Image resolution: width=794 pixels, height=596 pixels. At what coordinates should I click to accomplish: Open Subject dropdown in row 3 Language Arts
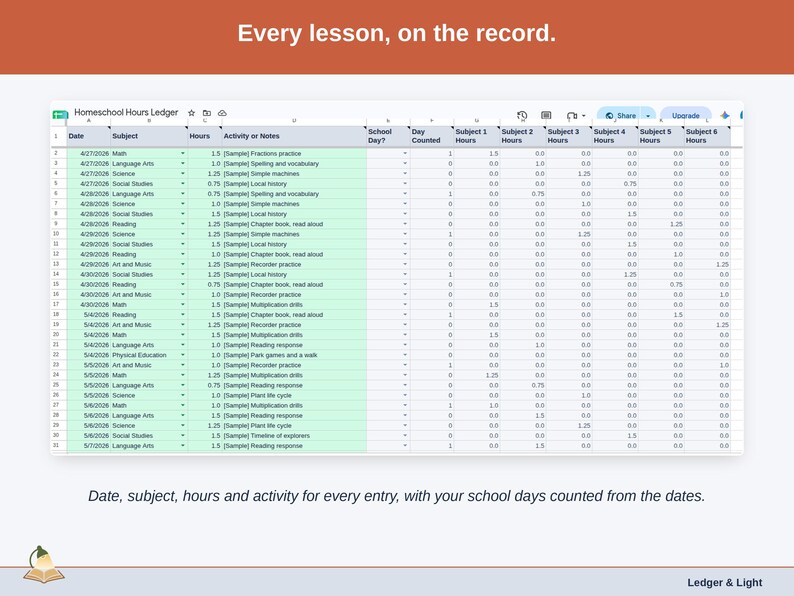tap(183, 164)
